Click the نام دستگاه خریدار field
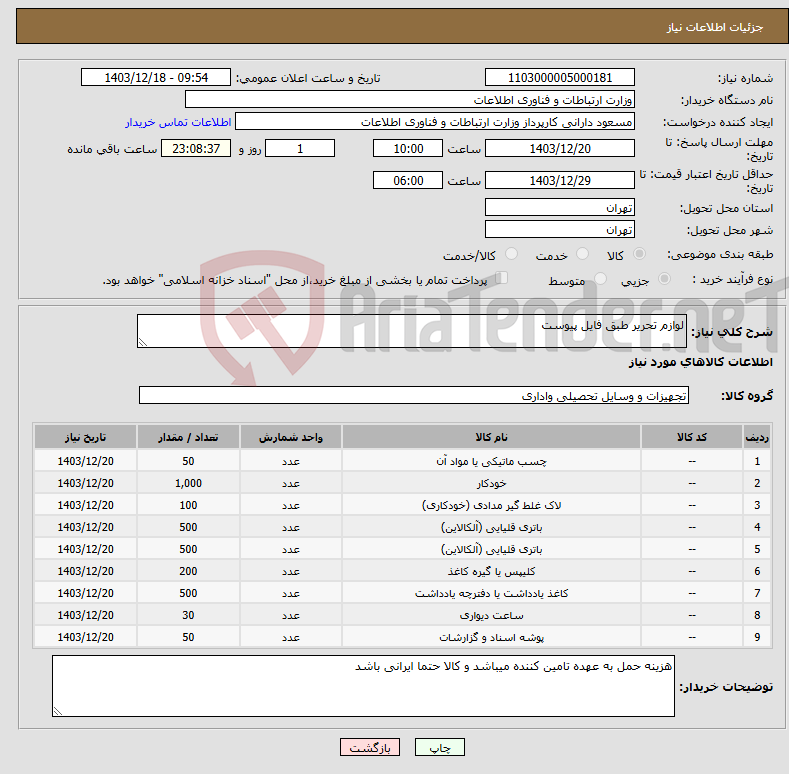This screenshot has width=789, height=774. [x=410, y=100]
